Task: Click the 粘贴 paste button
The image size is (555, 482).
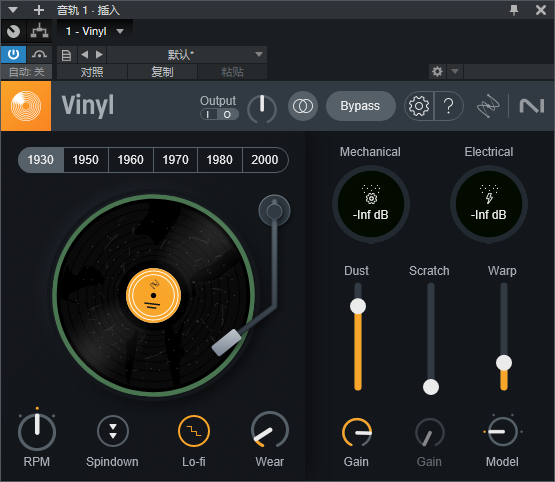Action: [x=232, y=72]
